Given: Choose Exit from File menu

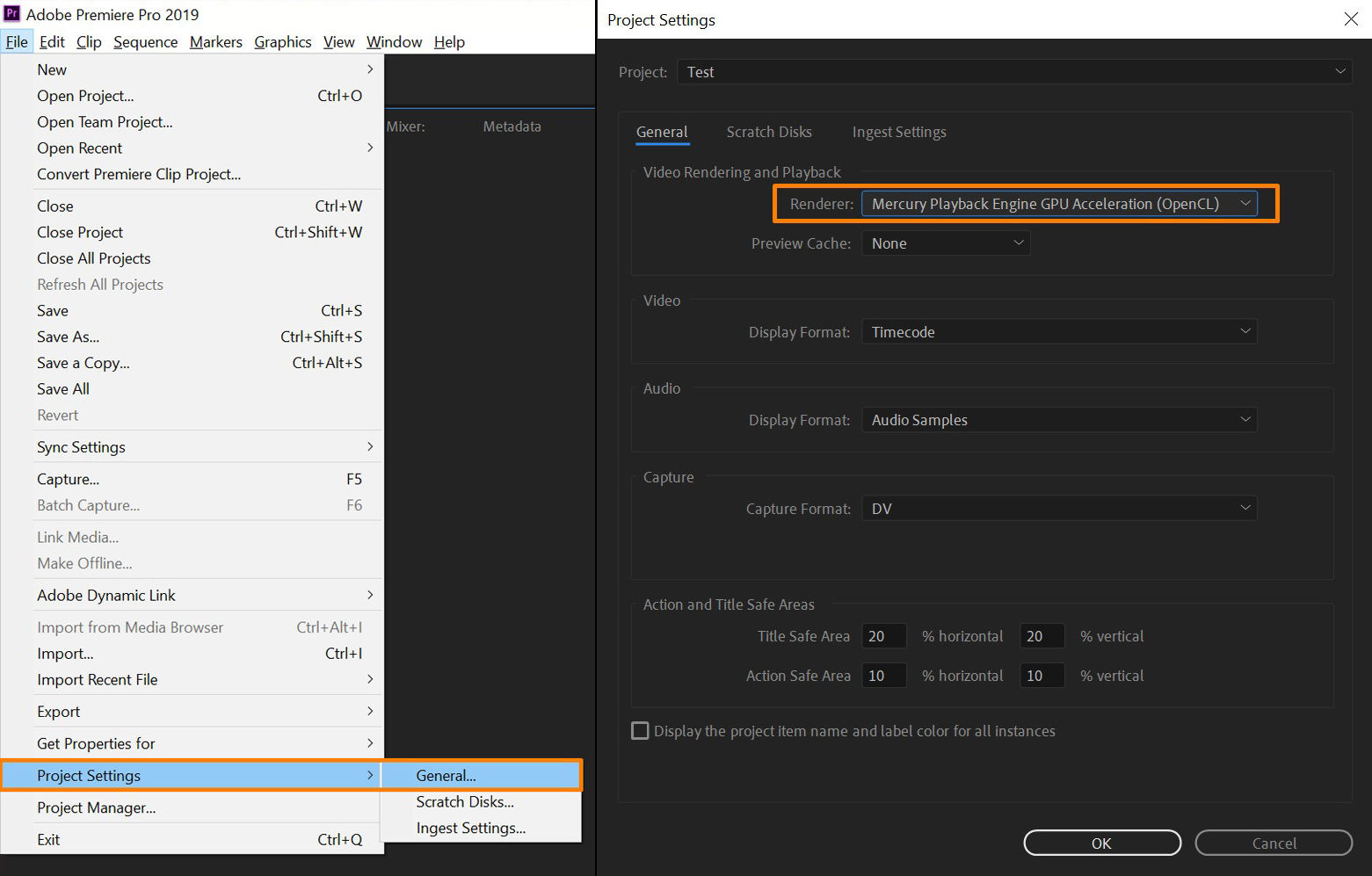Looking at the screenshot, I should click(x=192, y=840).
